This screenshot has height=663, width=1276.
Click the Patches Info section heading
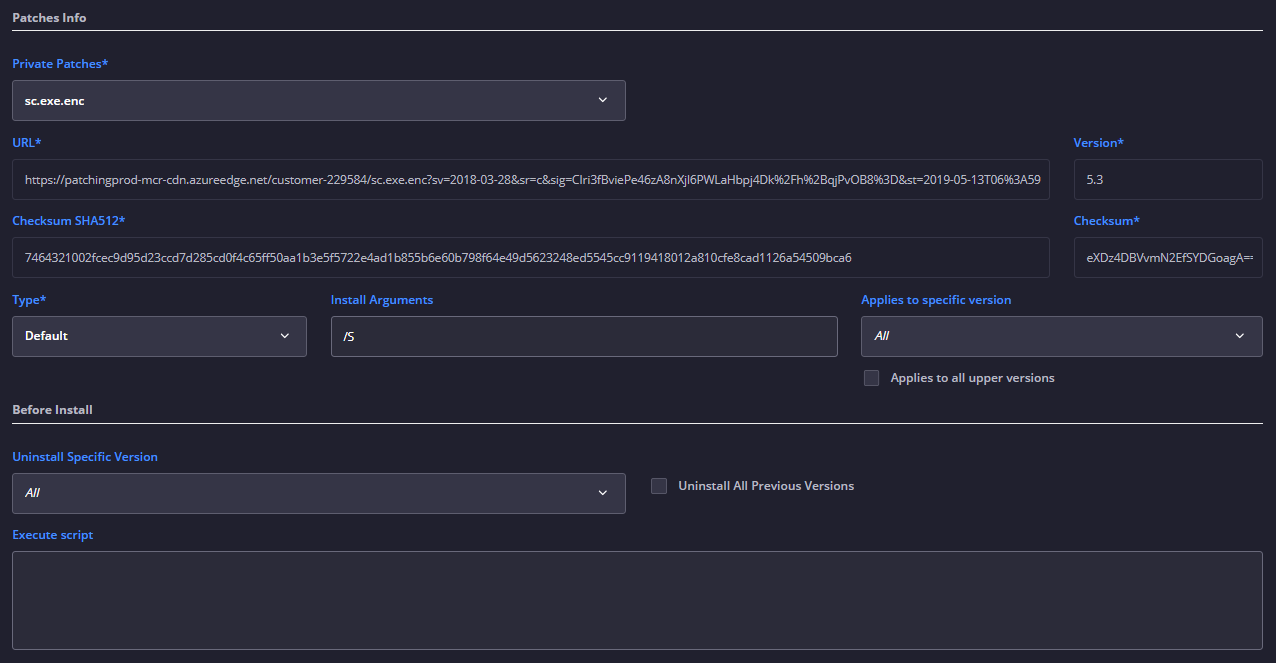tap(49, 18)
